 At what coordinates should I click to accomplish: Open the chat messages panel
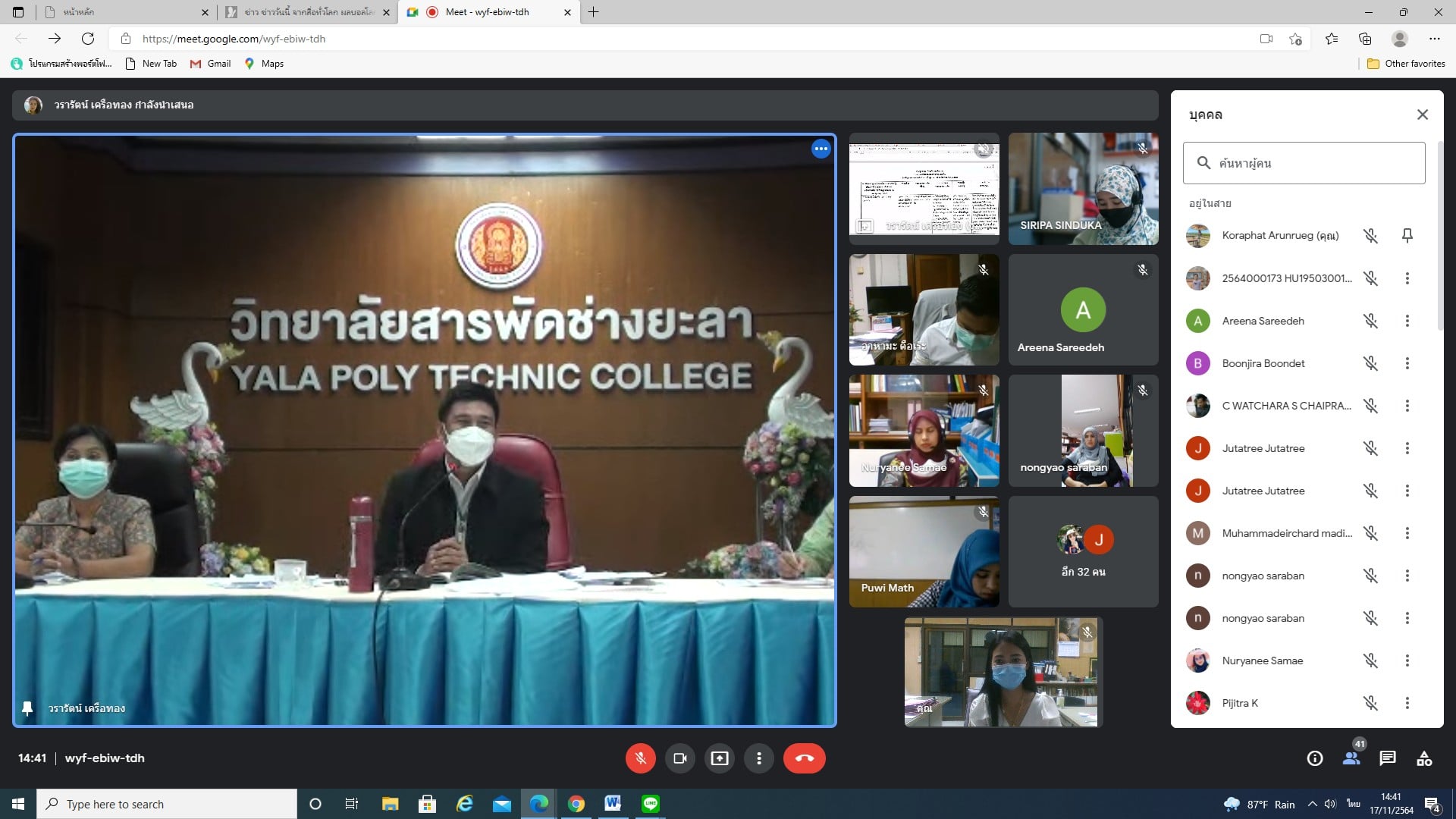pyautogui.click(x=1388, y=758)
